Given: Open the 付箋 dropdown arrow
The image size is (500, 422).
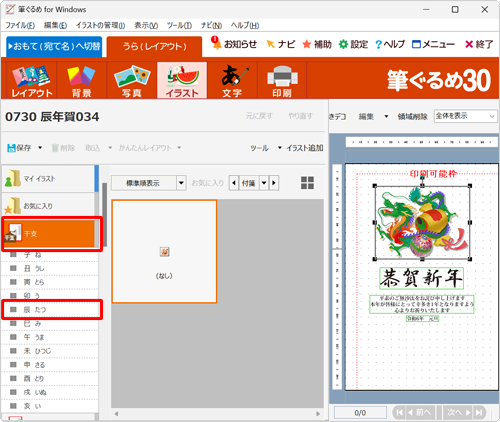Looking at the screenshot, I should (264, 183).
